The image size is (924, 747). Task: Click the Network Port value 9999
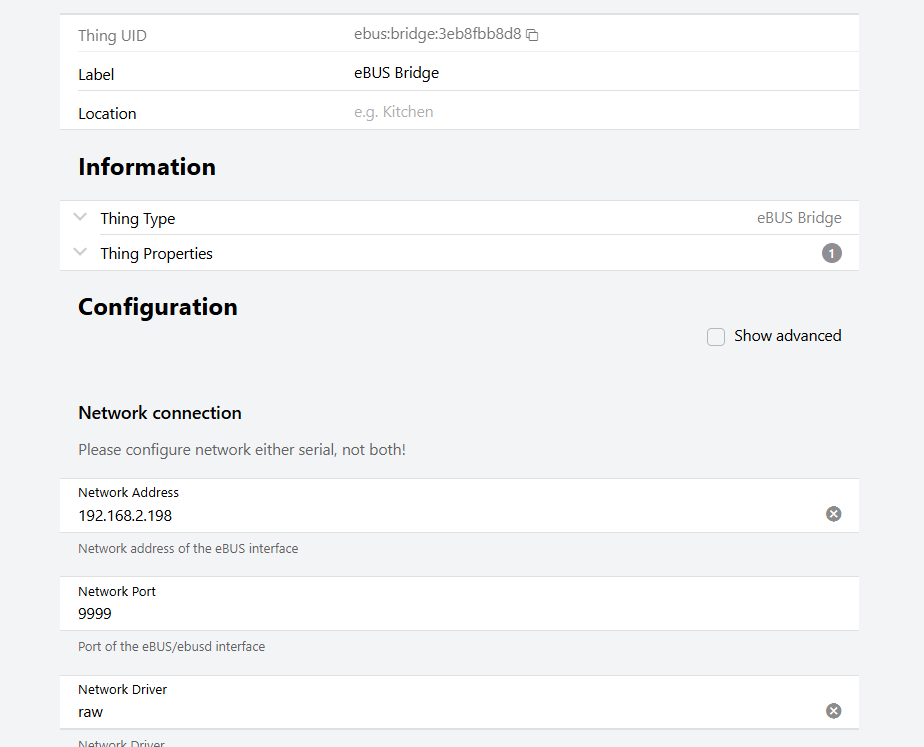[x=95, y=613]
